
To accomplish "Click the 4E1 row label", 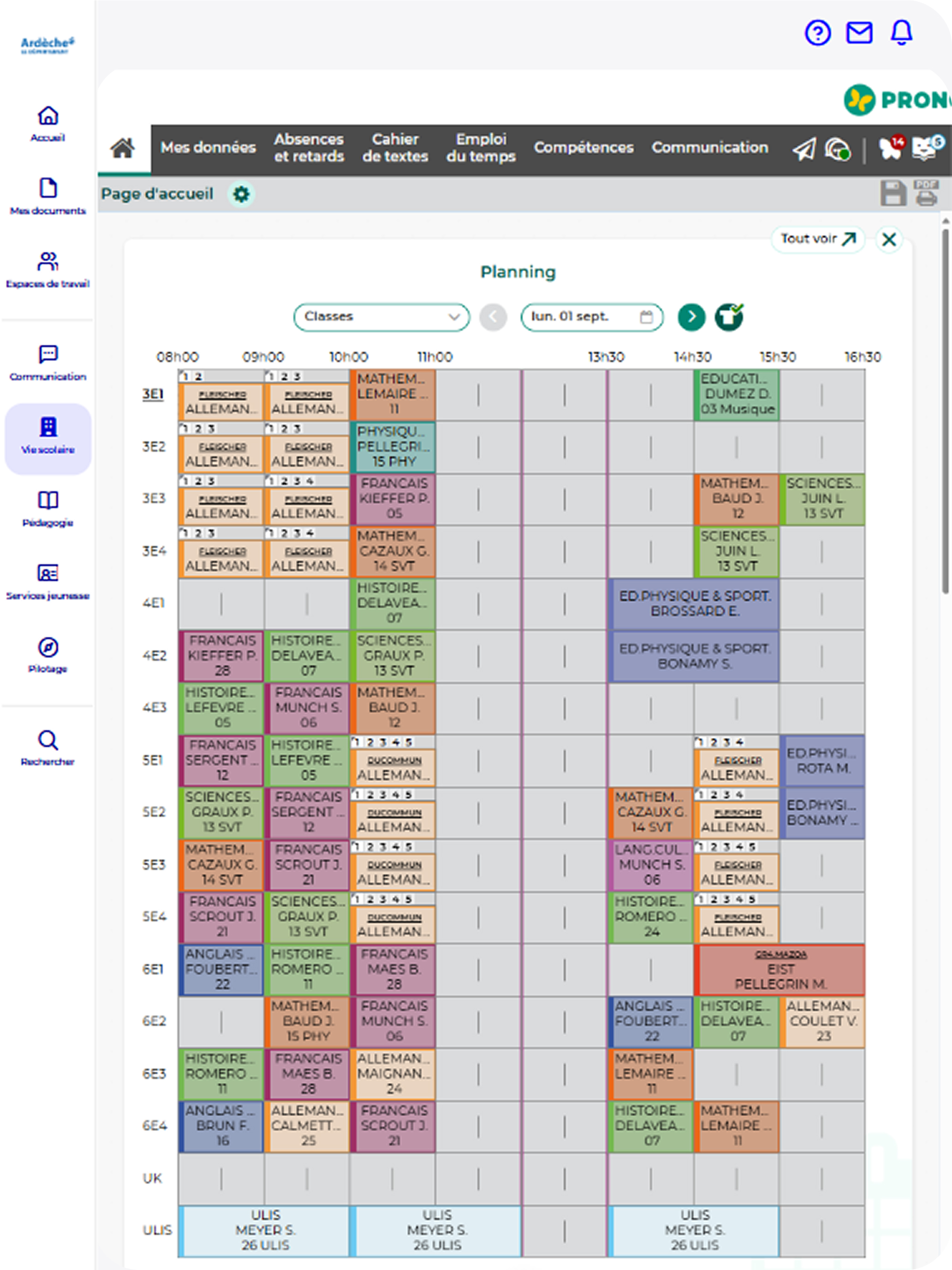I will click(153, 604).
